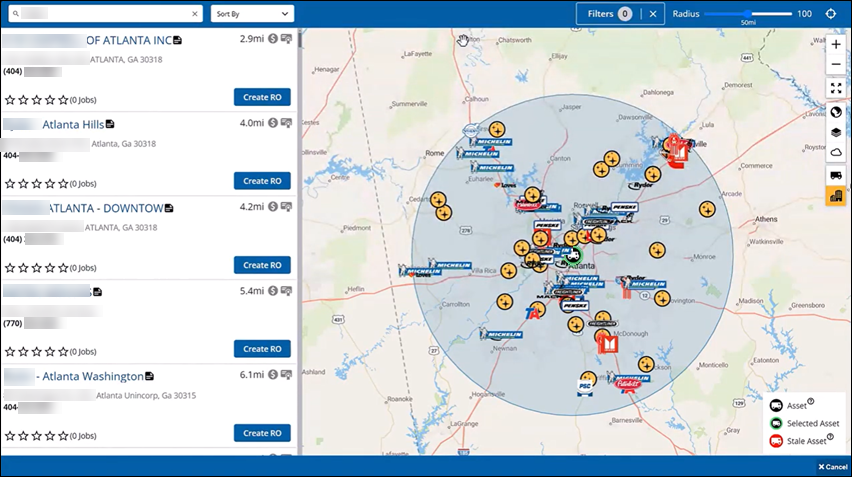Open the map layers icon
This screenshot has width=852, height=477.
(x=836, y=131)
